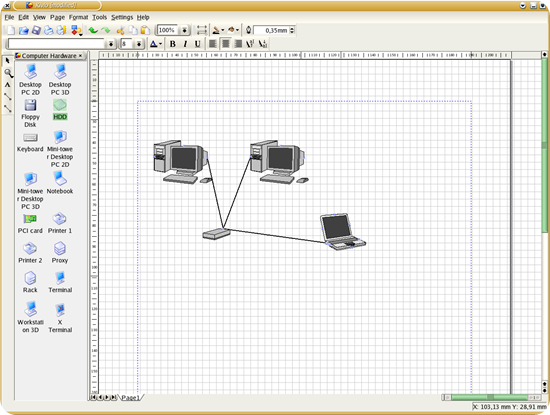Pick the HDD stencil
Viewport: 550px width, 415px height.
pyautogui.click(x=60, y=109)
